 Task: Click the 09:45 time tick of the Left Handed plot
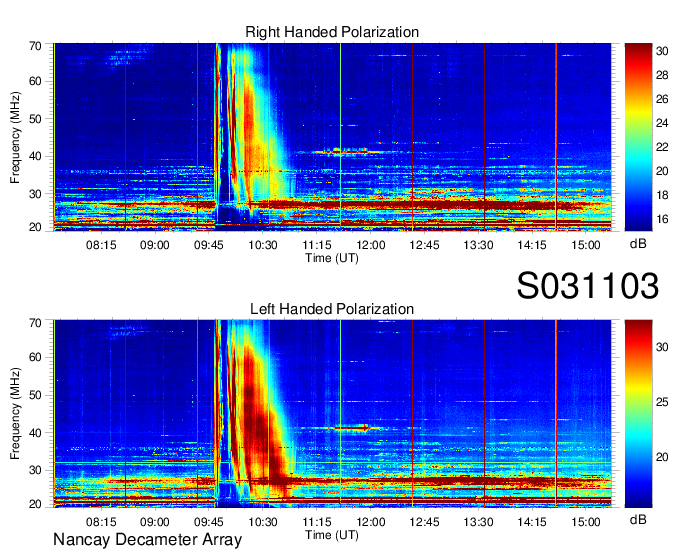209,522
